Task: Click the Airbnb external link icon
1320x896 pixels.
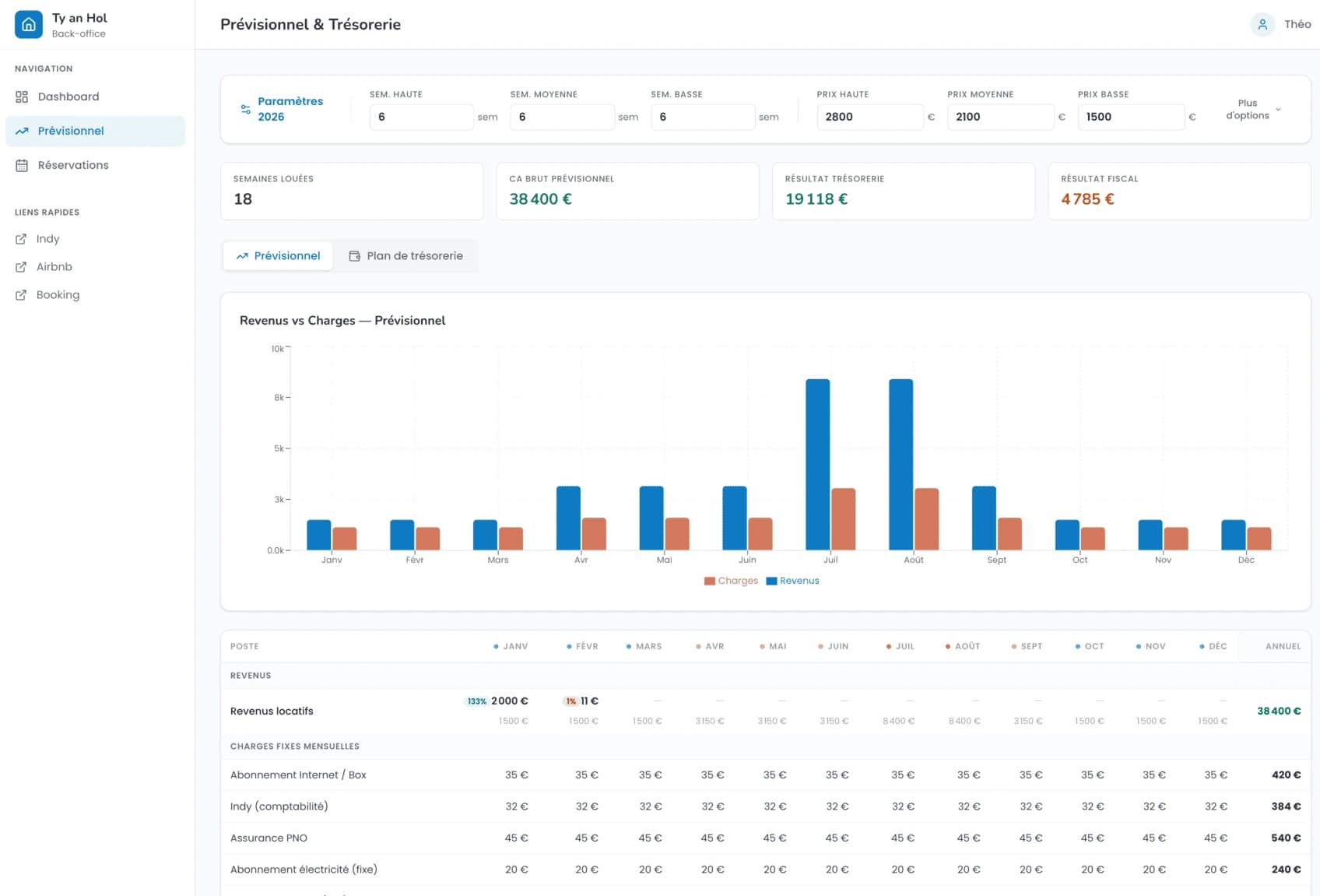Action: pos(21,267)
